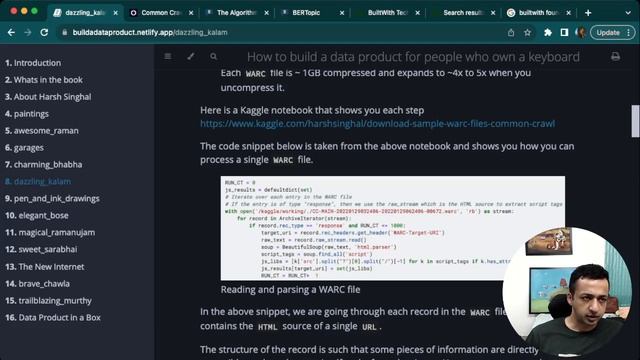Image resolution: width=640 pixels, height=360 pixels.
Task: Open chapter 16 Data Product in a Box
Action: coord(53,318)
